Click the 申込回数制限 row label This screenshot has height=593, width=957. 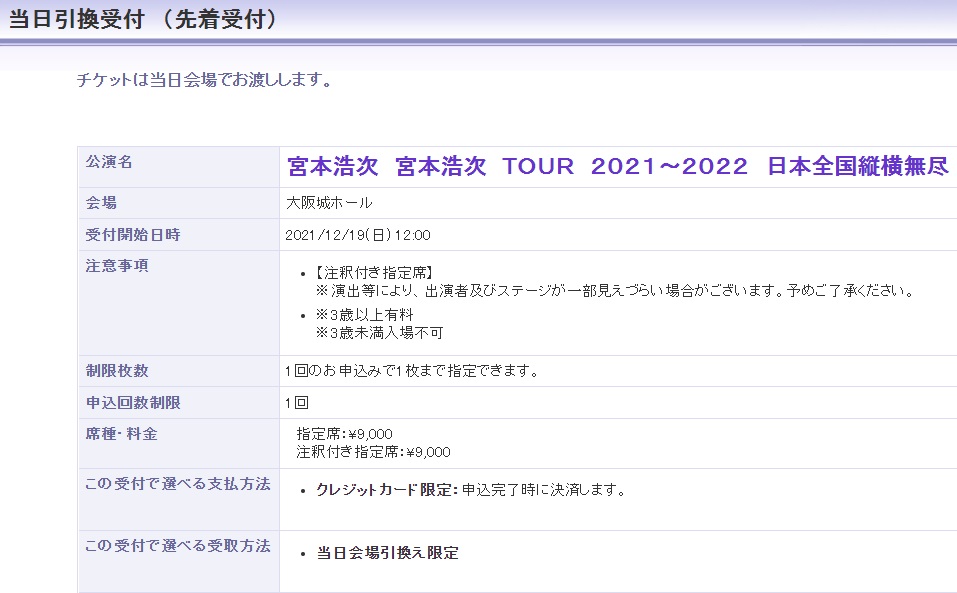click(132, 403)
